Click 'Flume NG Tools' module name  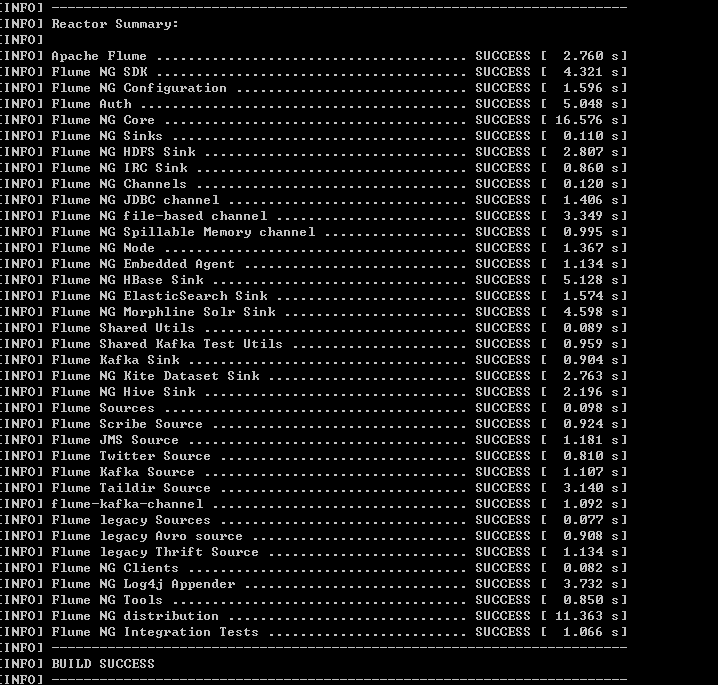tap(107, 601)
